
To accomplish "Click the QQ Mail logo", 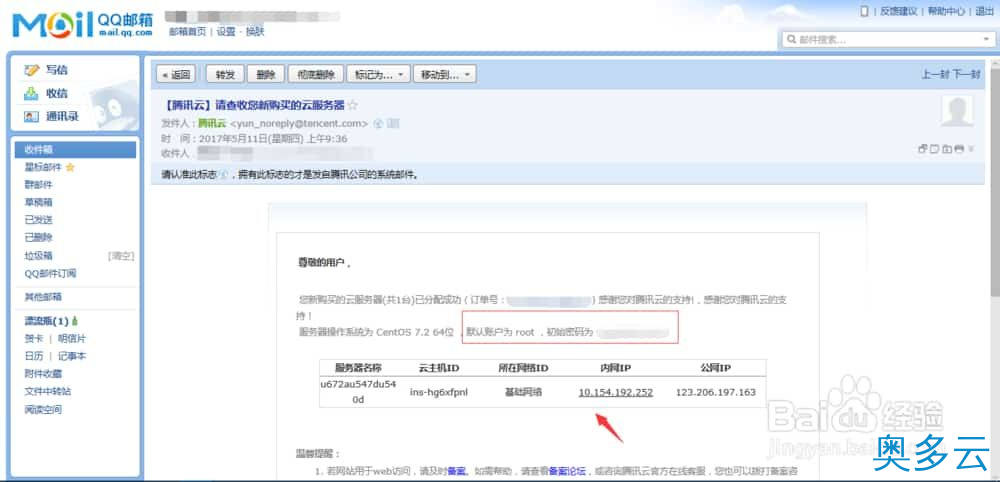I will (82, 24).
